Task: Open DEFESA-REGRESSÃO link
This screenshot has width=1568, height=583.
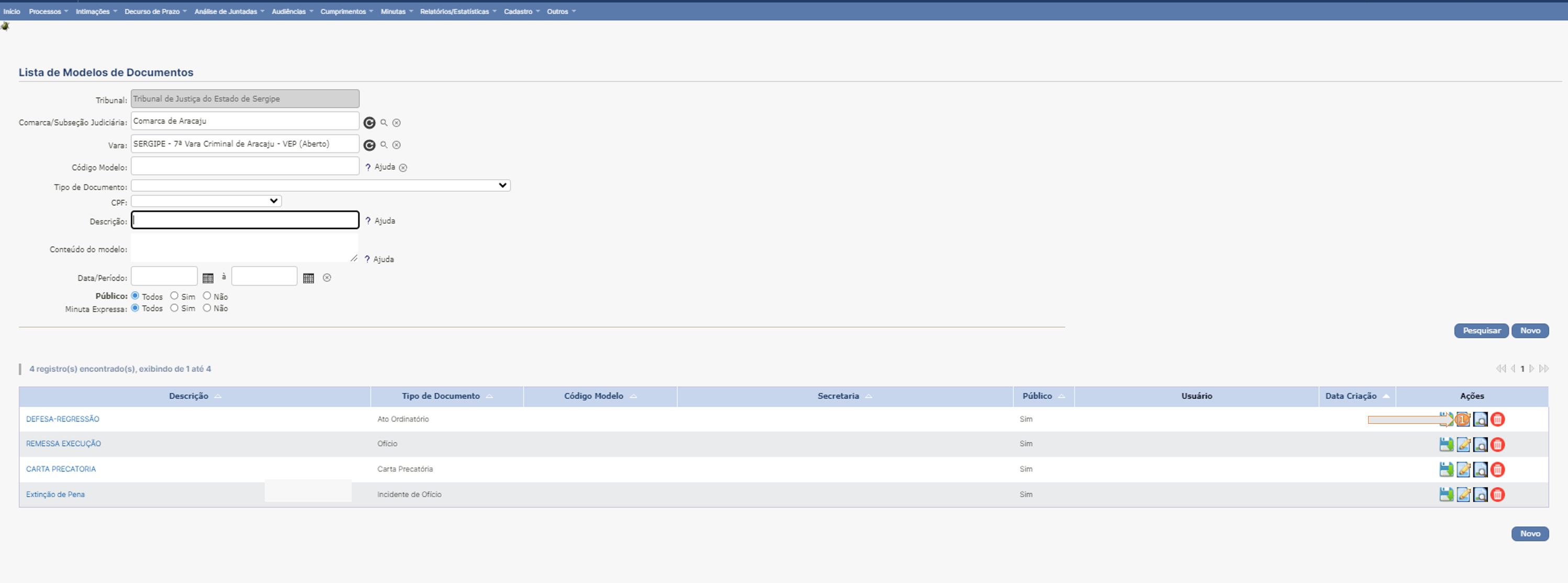Action: 62,419
